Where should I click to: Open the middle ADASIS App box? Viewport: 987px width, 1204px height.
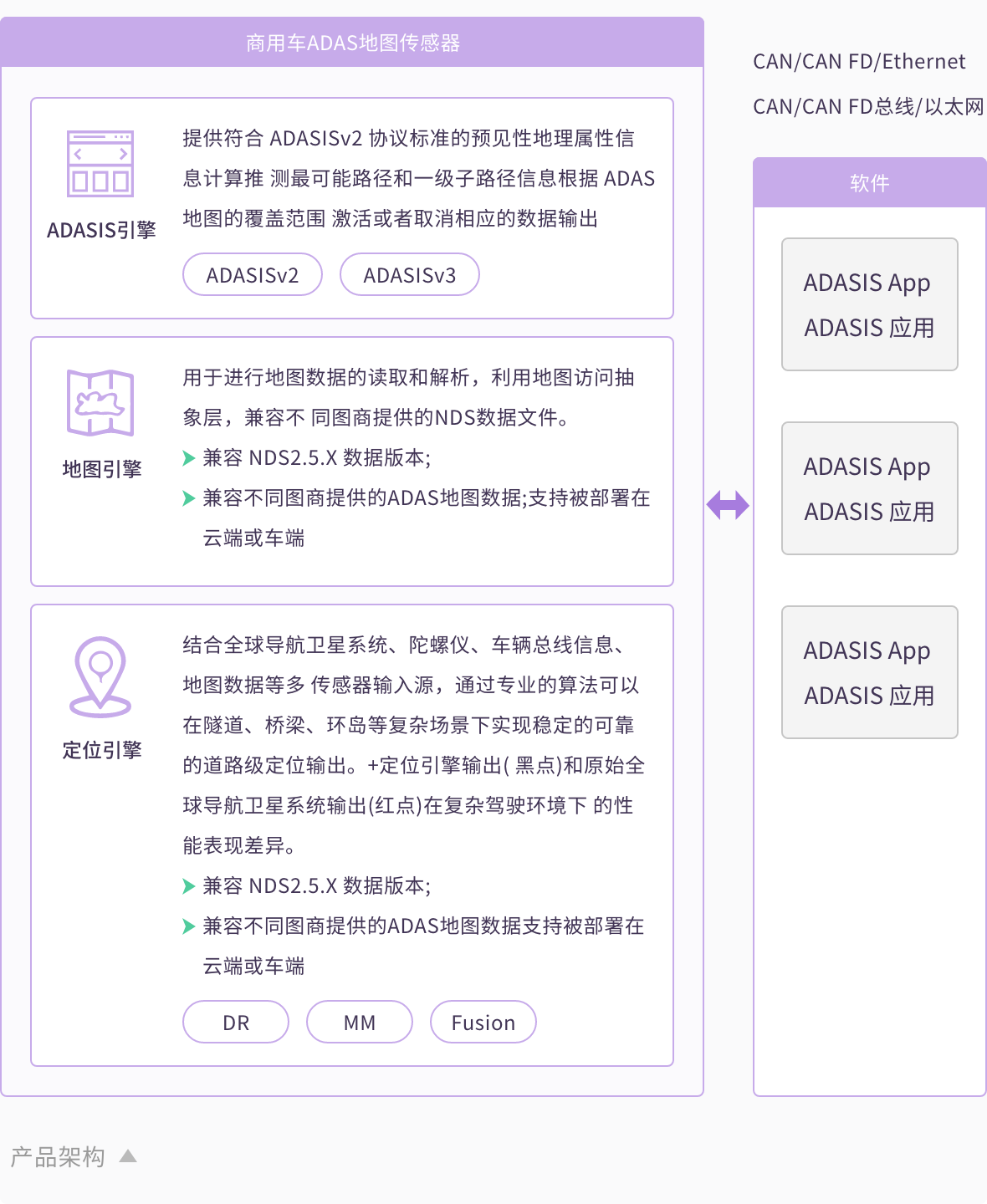pos(869,488)
